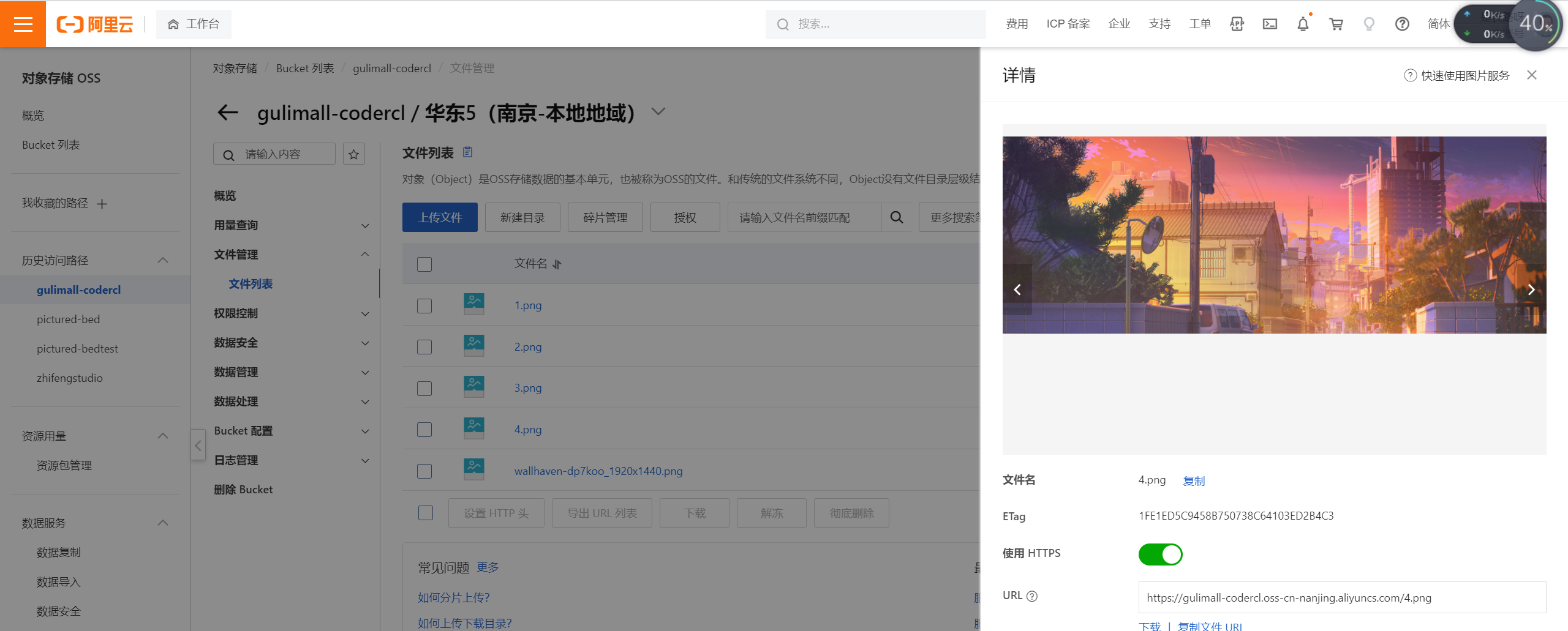The height and width of the screenshot is (631, 1568).
Task: Expand 用量查询 section
Action: coord(365,226)
